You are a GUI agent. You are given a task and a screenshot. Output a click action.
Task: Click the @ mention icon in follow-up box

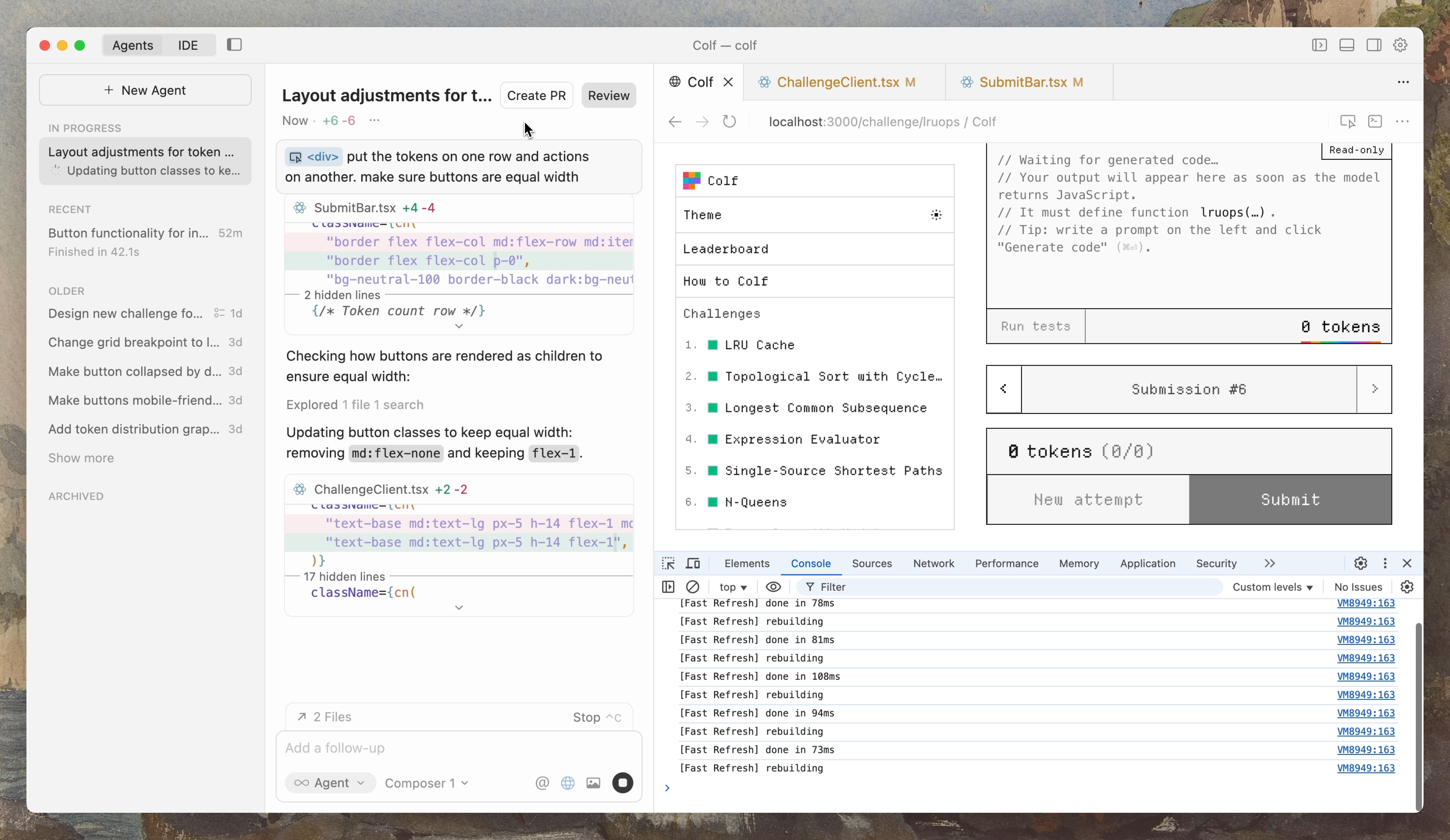pos(541,782)
